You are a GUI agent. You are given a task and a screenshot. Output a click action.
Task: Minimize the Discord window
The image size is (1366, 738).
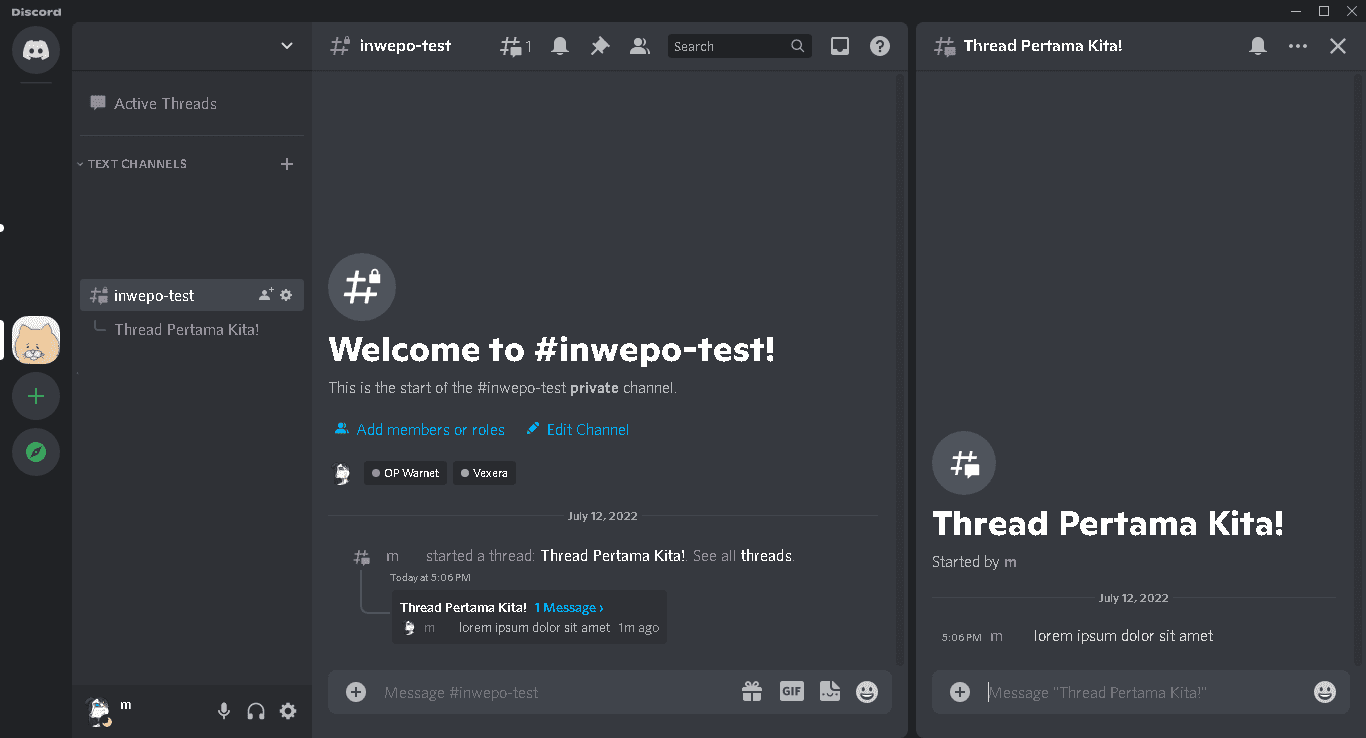tap(1297, 11)
